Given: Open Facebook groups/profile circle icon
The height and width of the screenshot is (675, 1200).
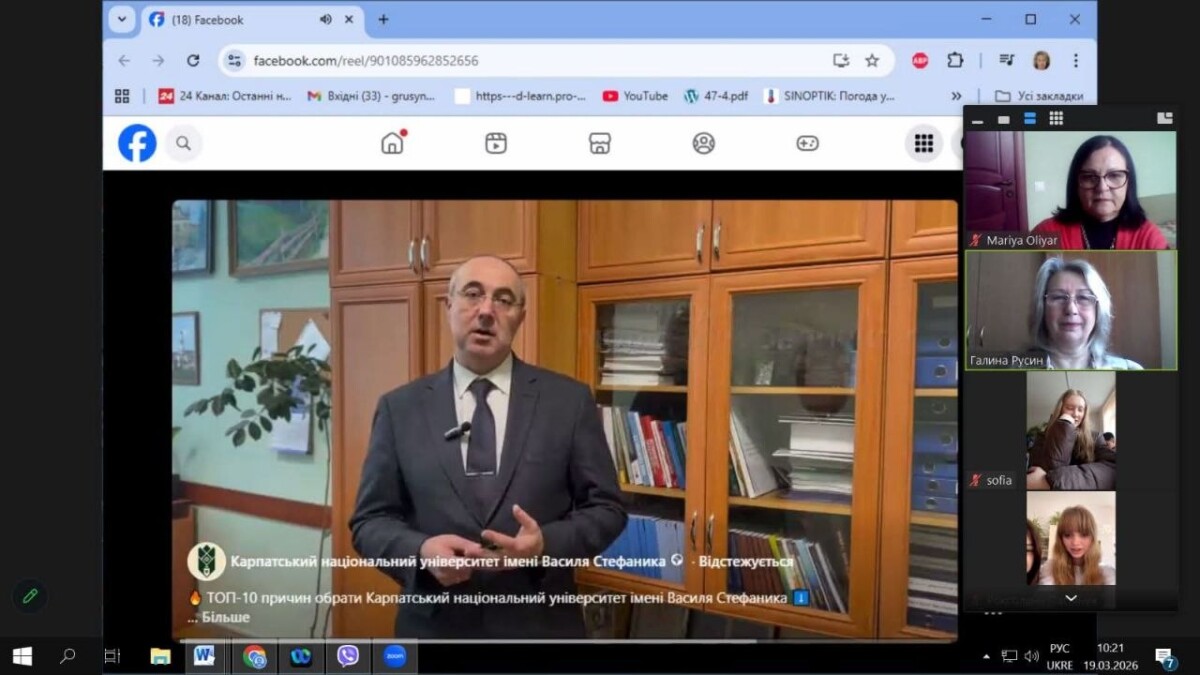Looking at the screenshot, I should [x=704, y=143].
